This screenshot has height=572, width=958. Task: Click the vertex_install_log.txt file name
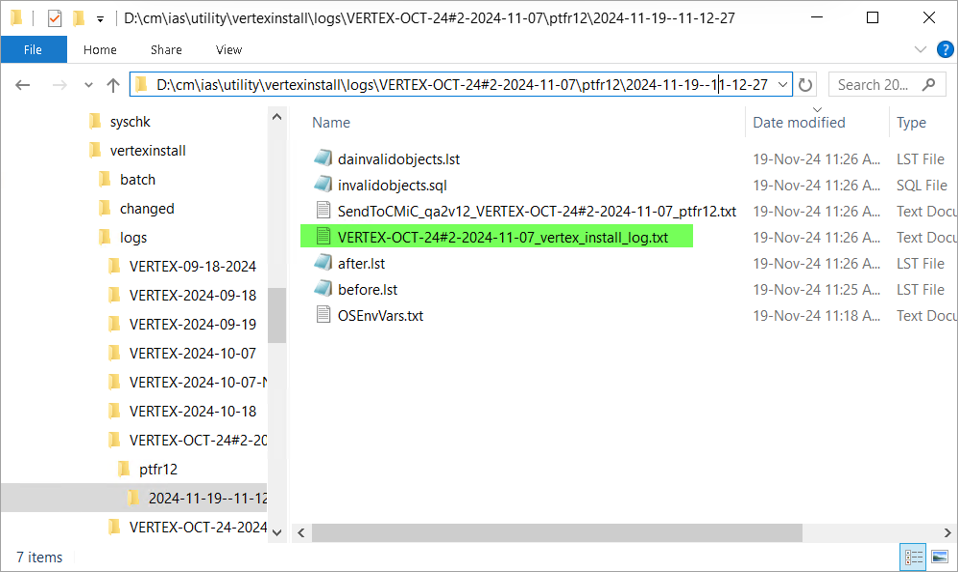click(503, 238)
